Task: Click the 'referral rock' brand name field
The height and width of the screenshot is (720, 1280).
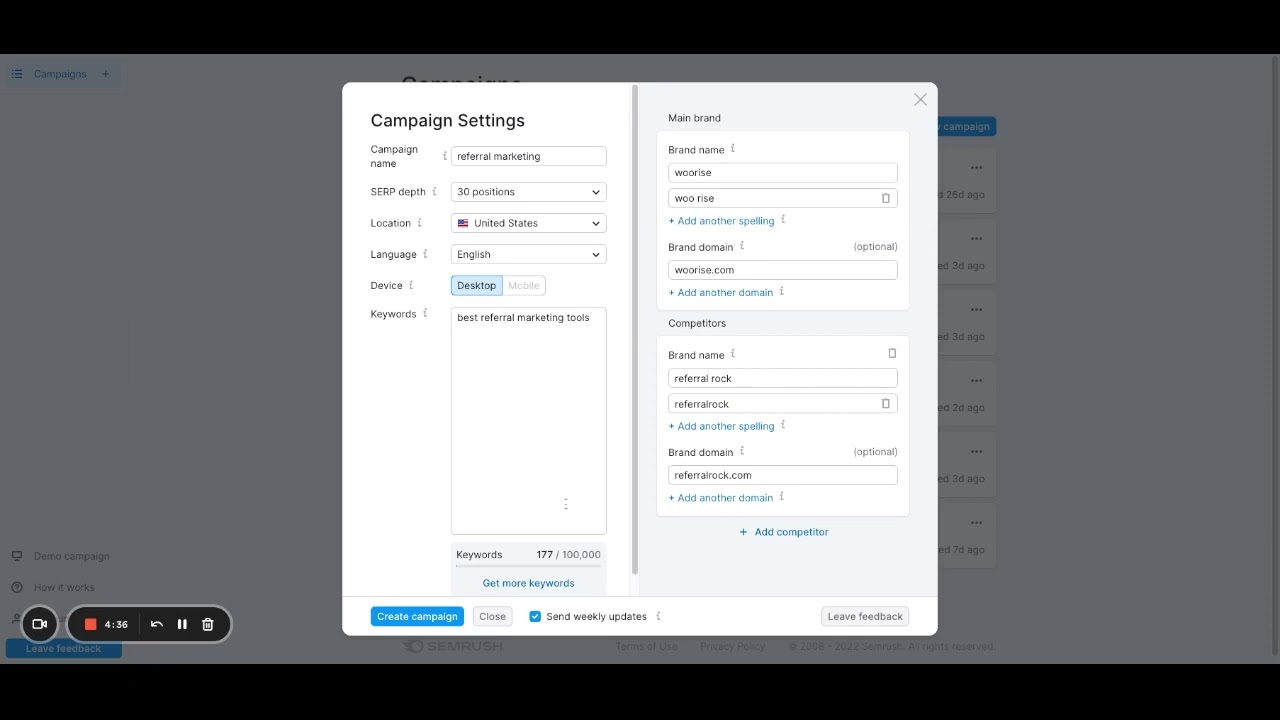Action: coord(782,378)
